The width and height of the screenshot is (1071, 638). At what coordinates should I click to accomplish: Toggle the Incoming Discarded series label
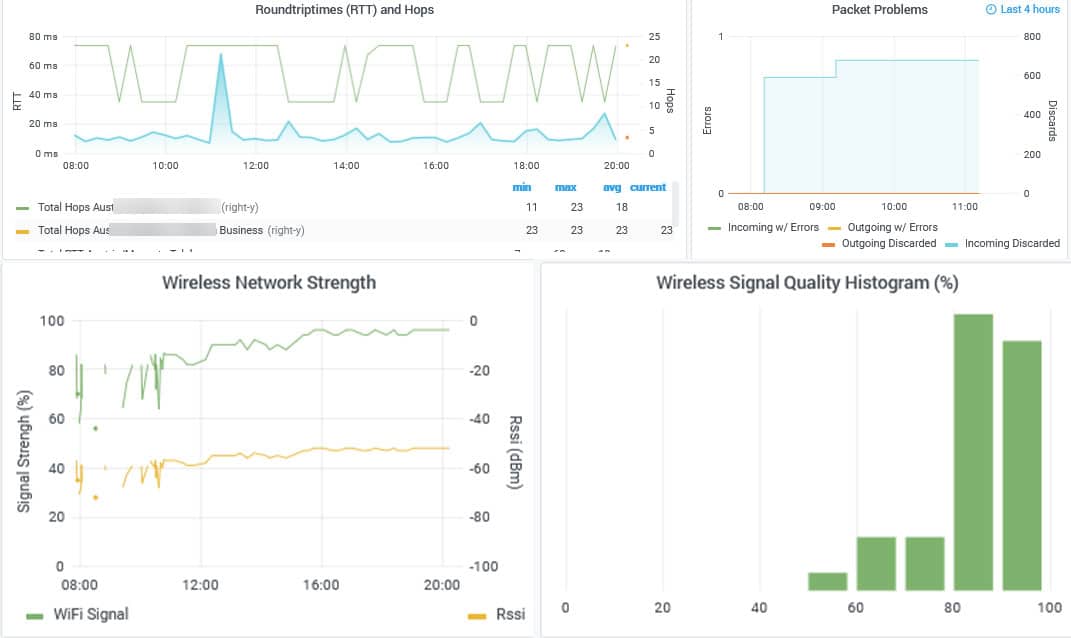point(1010,244)
